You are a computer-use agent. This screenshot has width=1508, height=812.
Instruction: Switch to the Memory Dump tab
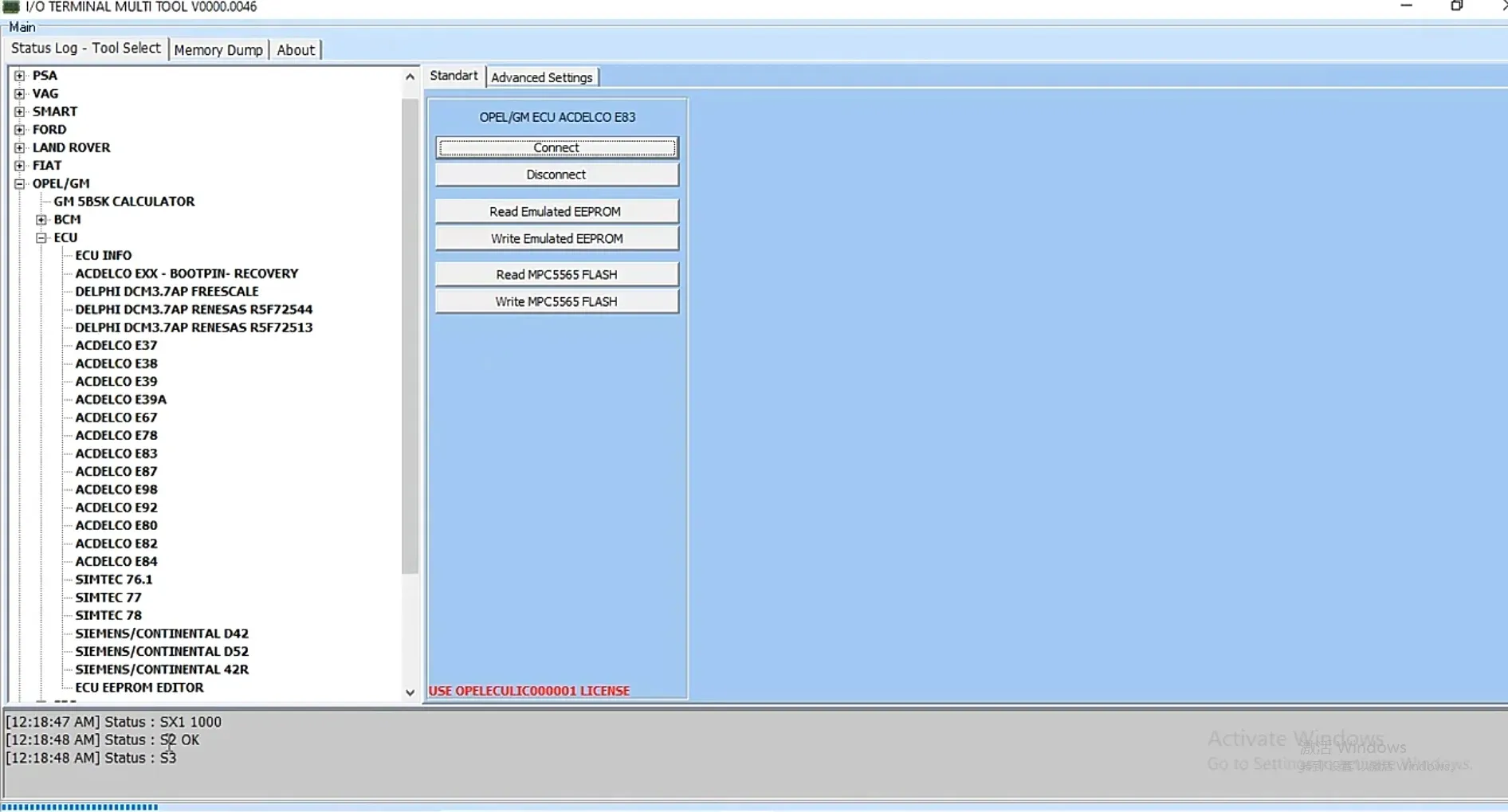coord(218,49)
